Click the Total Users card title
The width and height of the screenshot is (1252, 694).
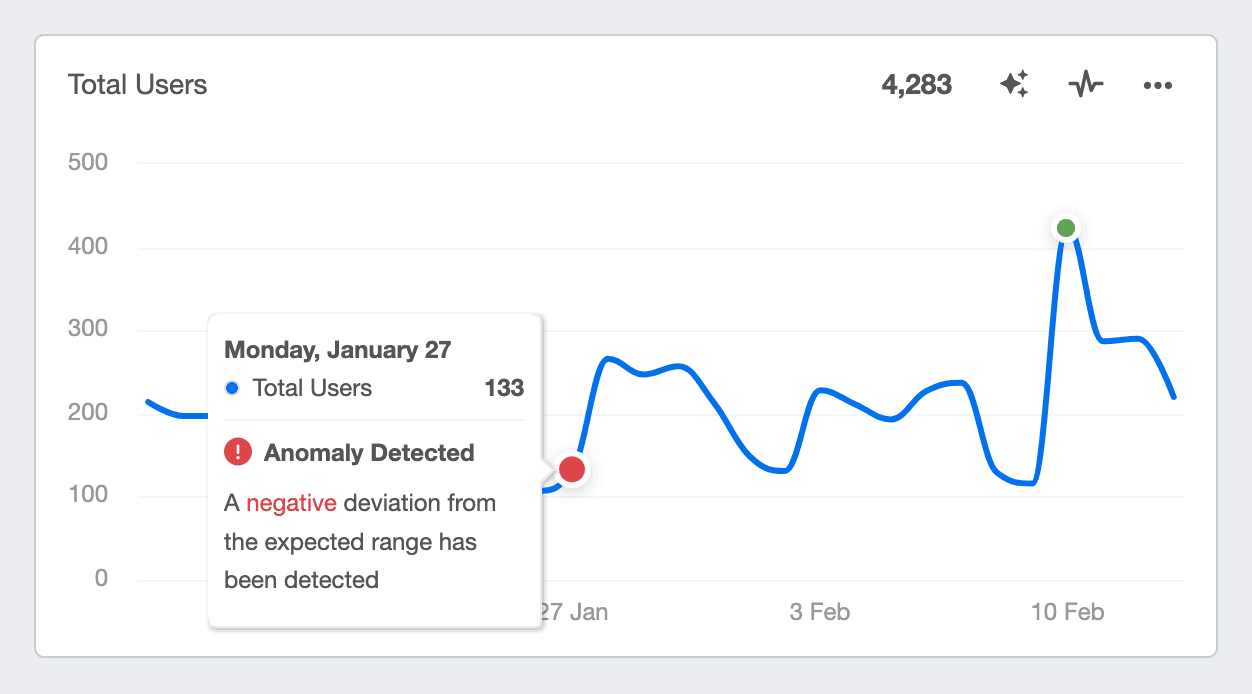click(x=137, y=85)
